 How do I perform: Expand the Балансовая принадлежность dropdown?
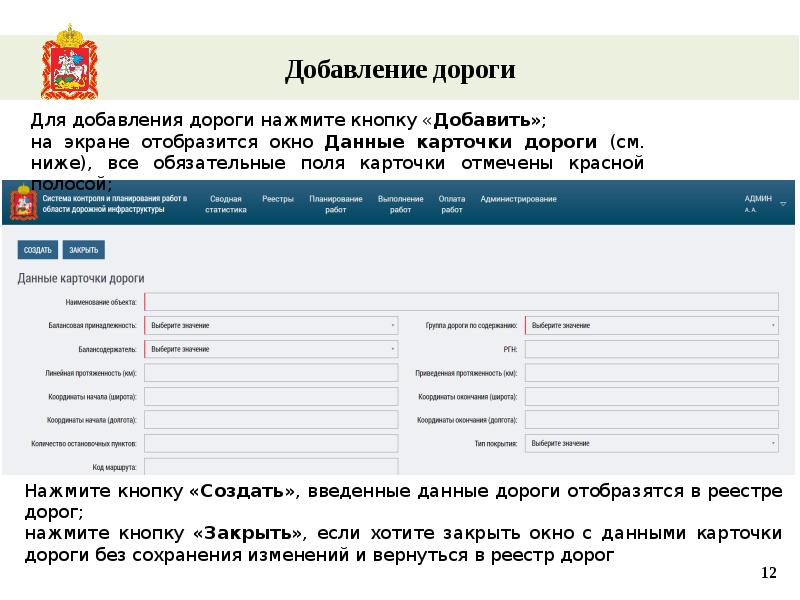(x=271, y=325)
